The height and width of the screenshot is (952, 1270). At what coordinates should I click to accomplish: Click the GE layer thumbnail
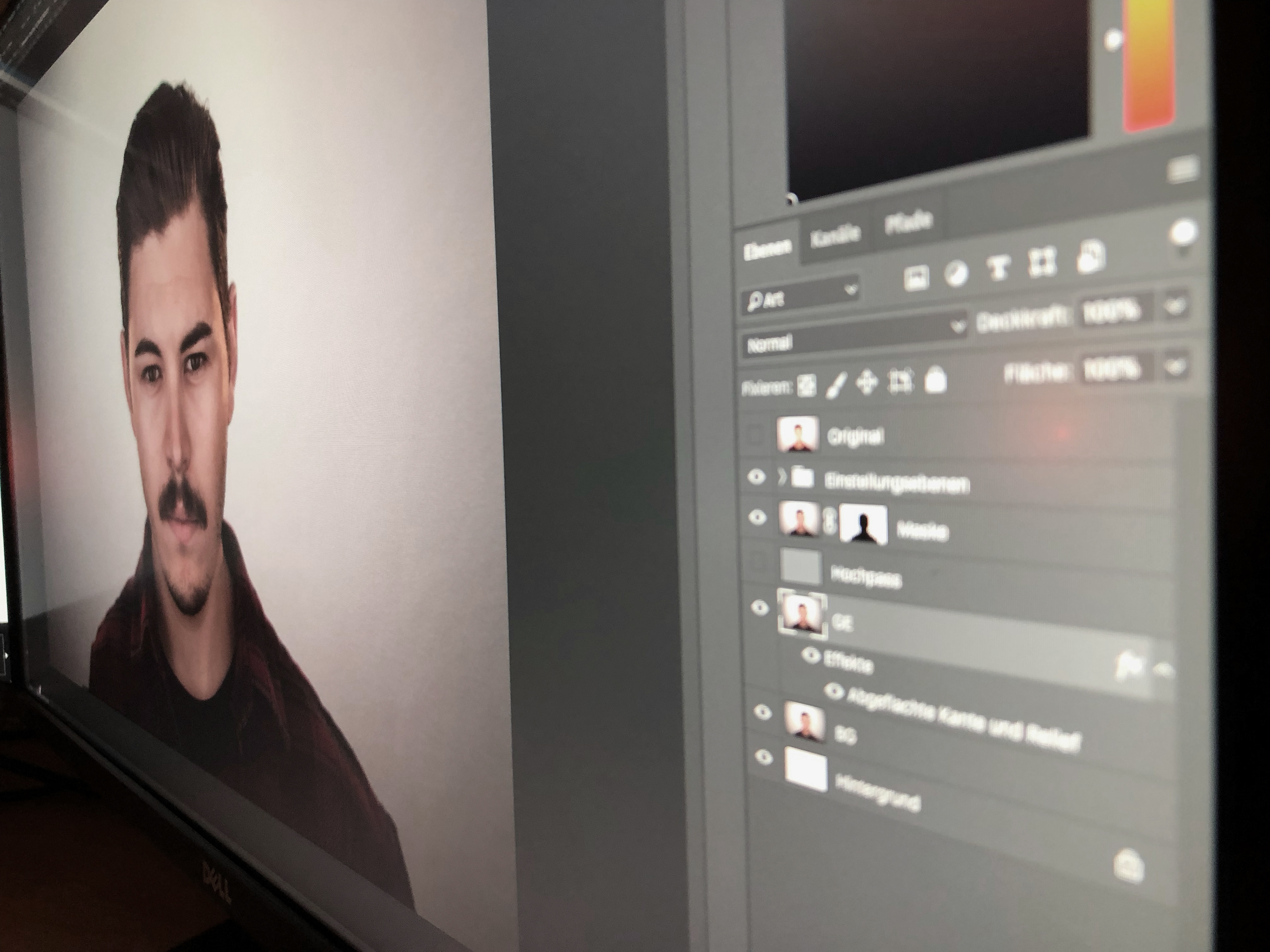point(803,615)
